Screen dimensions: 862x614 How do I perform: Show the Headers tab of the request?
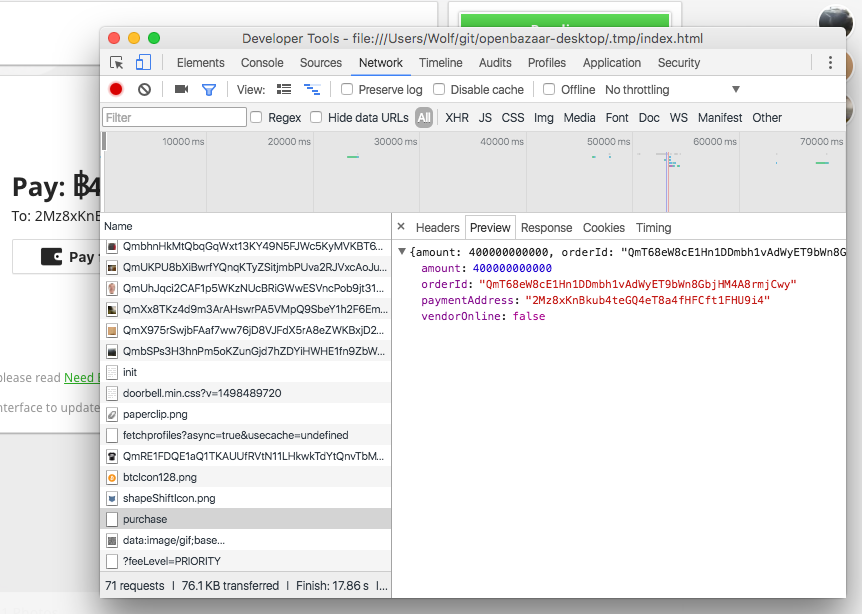[438, 228]
